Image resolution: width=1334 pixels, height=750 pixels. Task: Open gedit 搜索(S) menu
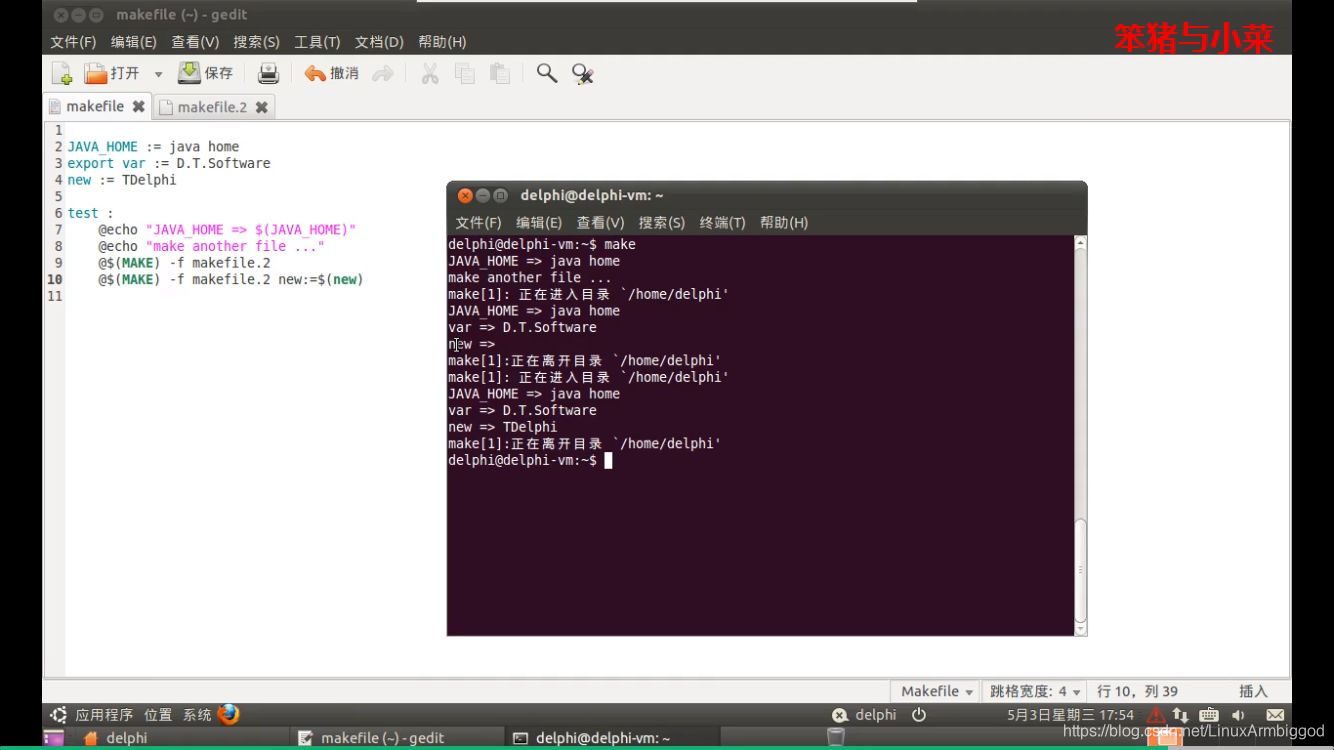(257, 42)
